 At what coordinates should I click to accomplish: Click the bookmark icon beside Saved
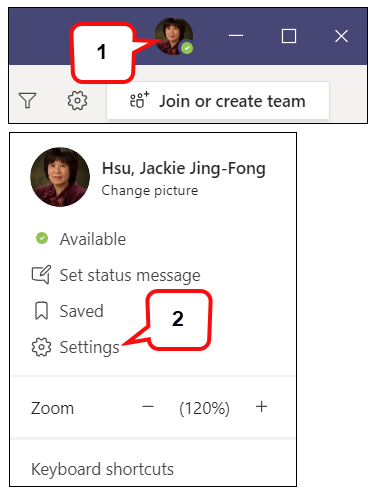coord(42,311)
